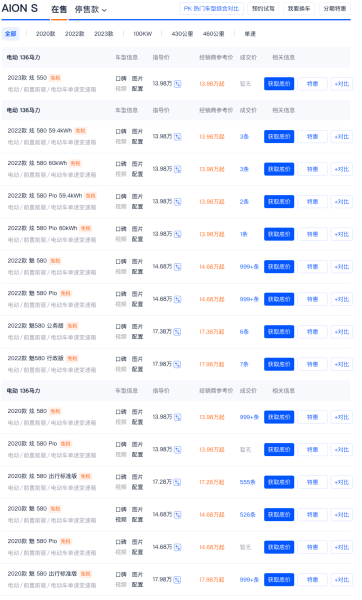Open calculator icon for 2022款 魅580 行政版
The width and height of the screenshot is (362, 600).
coord(178,364)
